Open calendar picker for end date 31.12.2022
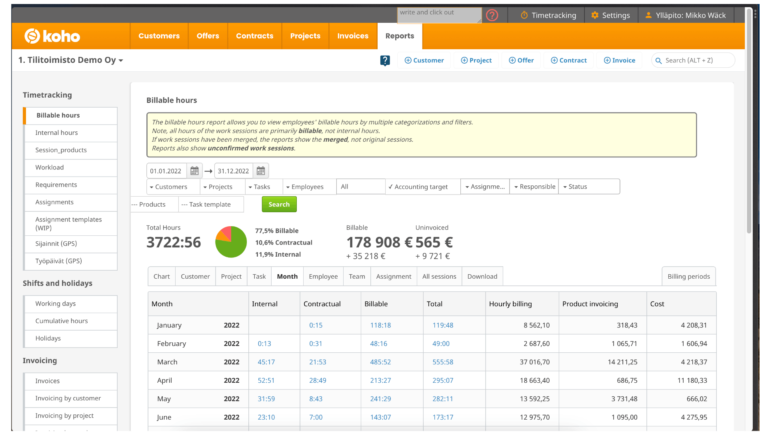768x432 pixels. 261,171
